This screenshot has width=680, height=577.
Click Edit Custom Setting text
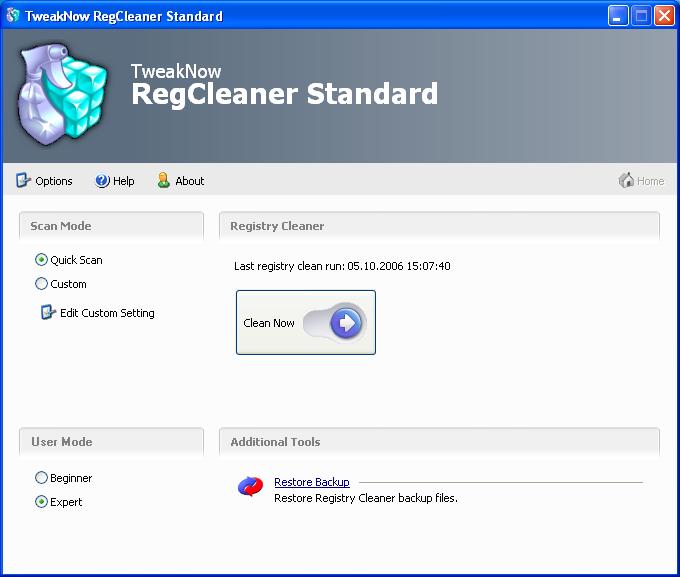[x=107, y=313]
